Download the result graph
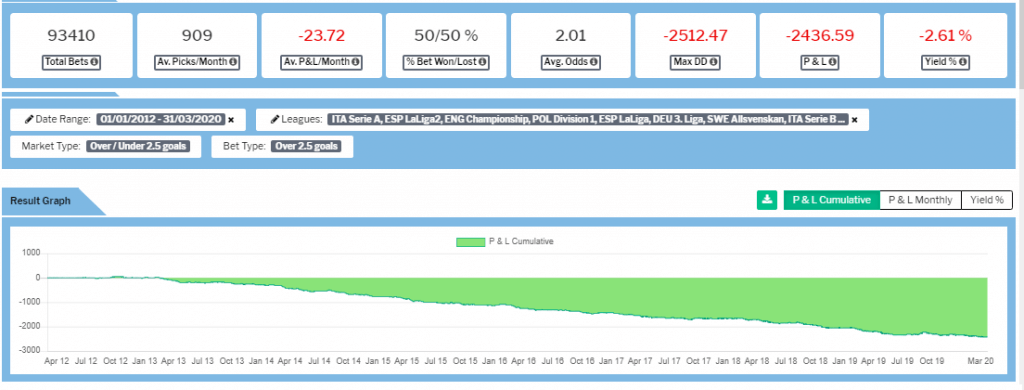The image size is (1024, 390). 767,200
